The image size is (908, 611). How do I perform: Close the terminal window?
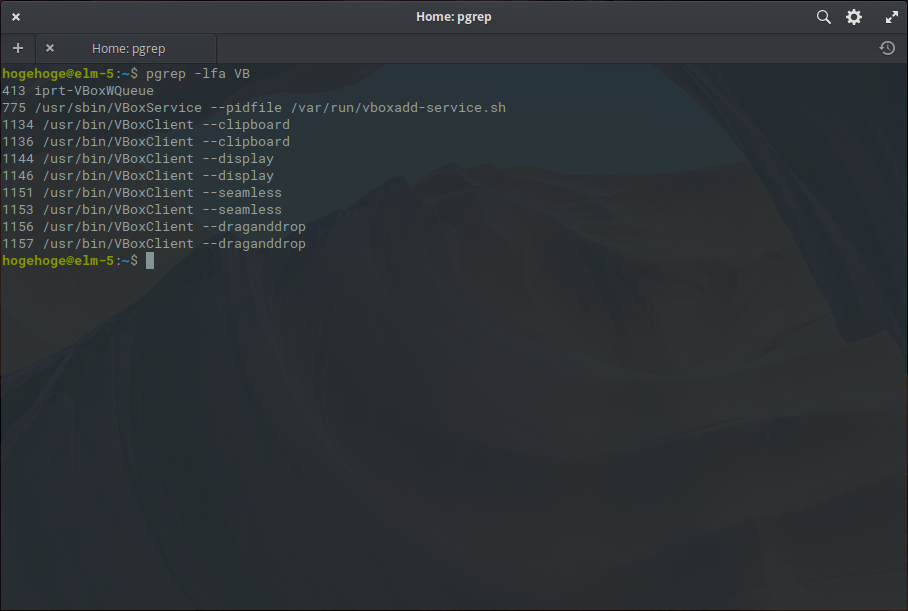pyautogui.click(x=16, y=17)
